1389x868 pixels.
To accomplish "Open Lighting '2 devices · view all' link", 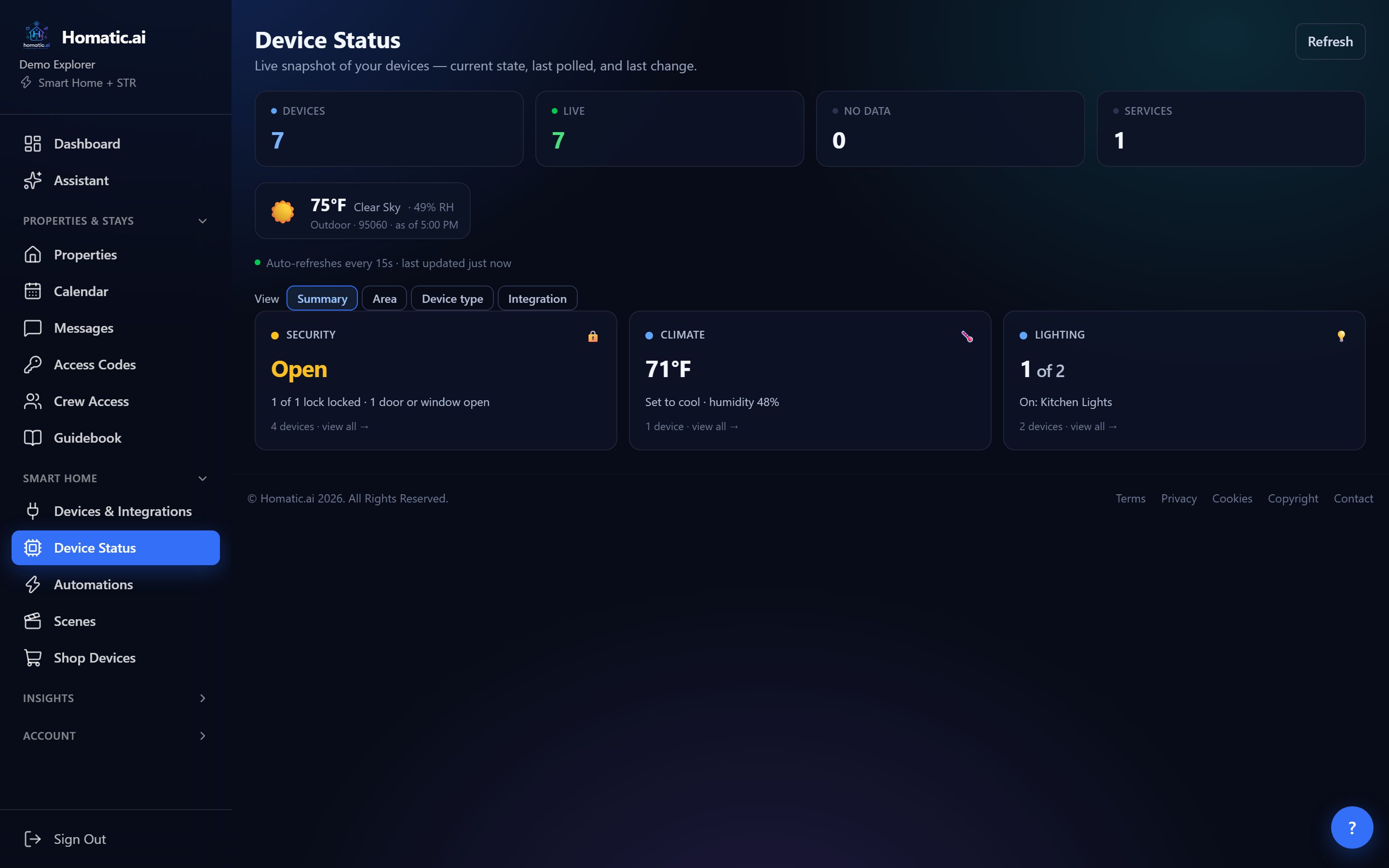I will pos(1068,427).
